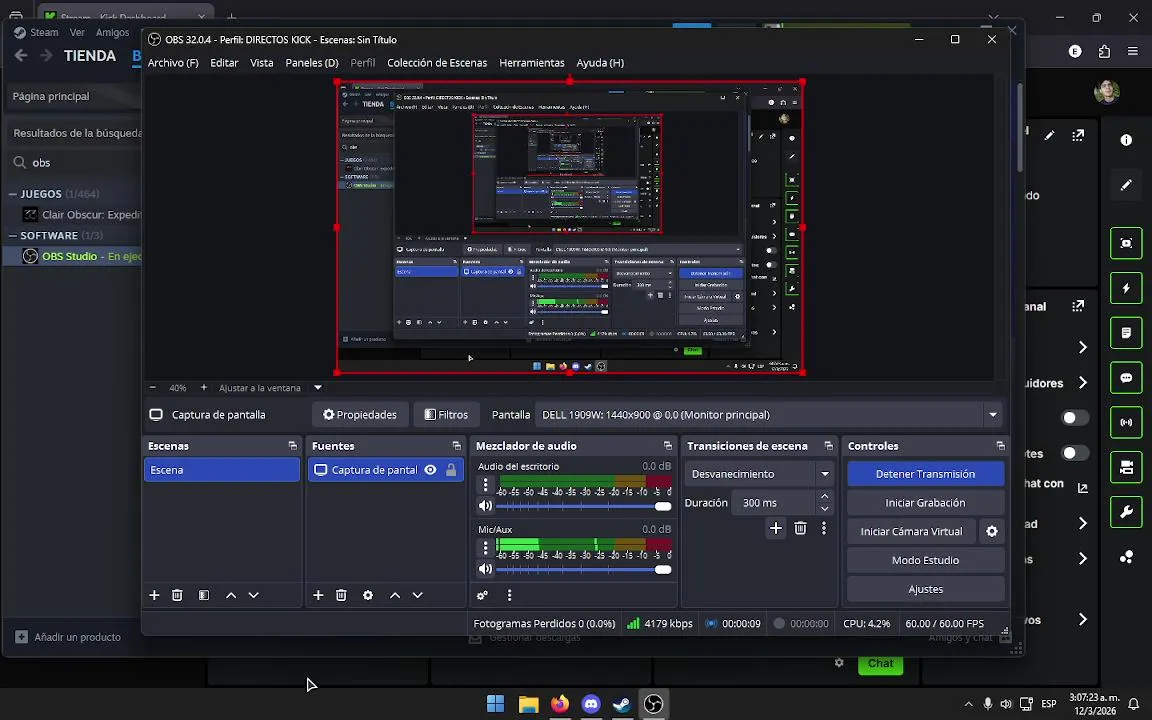The width and height of the screenshot is (1152, 720).
Task: Remove selected source with trash icon
Action: pyautogui.click(x=341, y=595)
